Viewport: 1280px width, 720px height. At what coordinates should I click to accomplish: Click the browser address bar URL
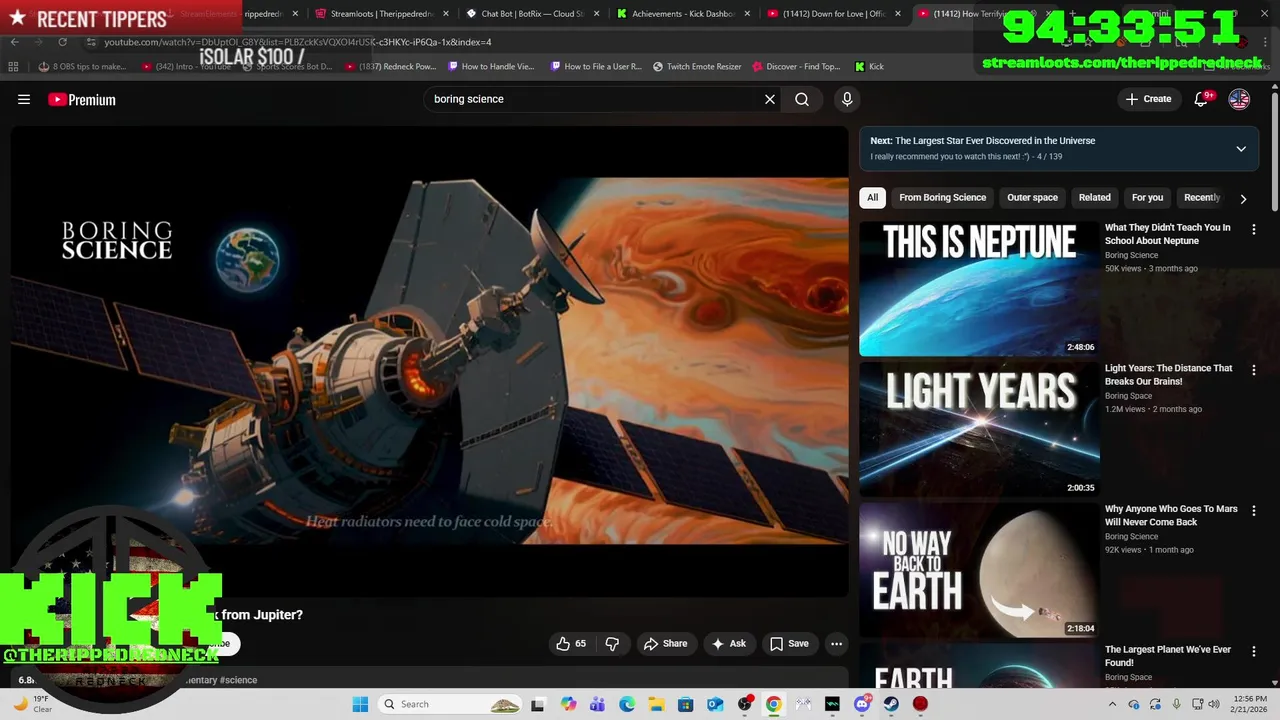click(x=298, y=42)
